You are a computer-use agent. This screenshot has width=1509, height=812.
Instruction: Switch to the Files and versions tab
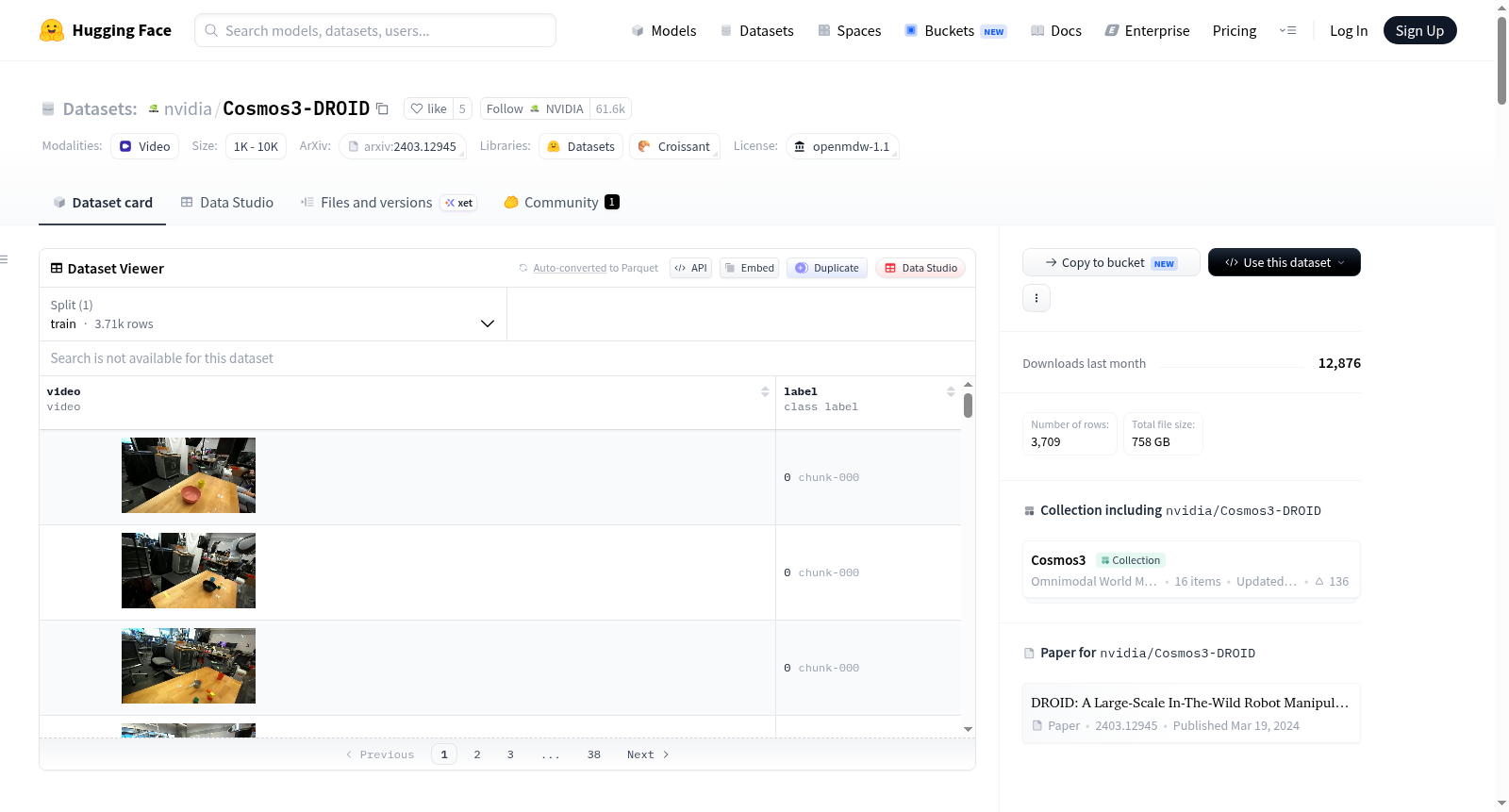click(x=389, y=202)
